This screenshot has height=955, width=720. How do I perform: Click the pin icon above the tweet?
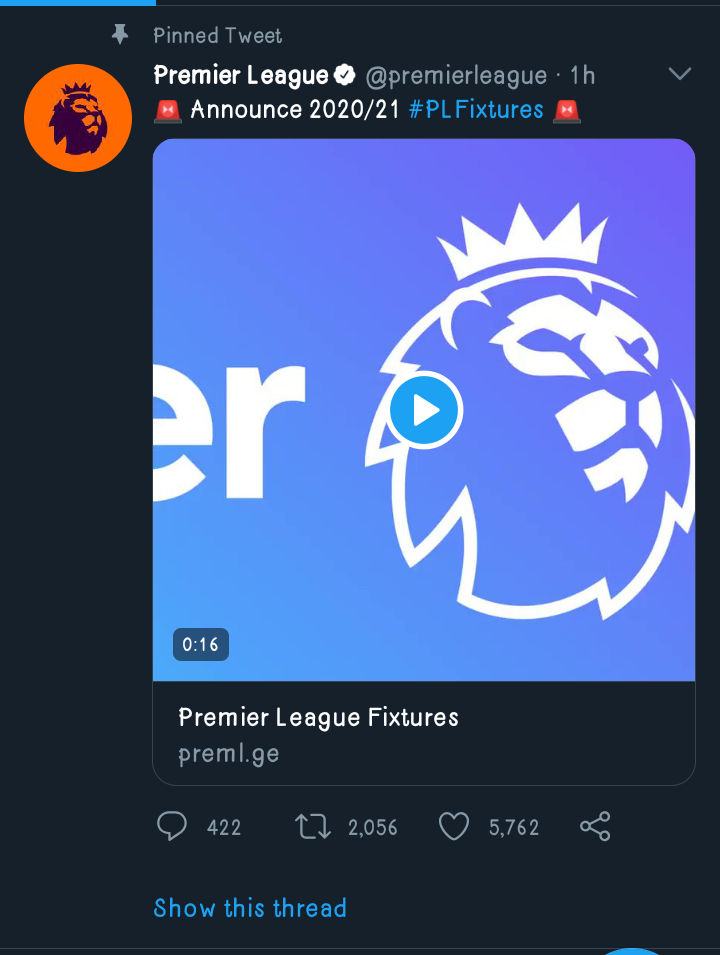120,36
